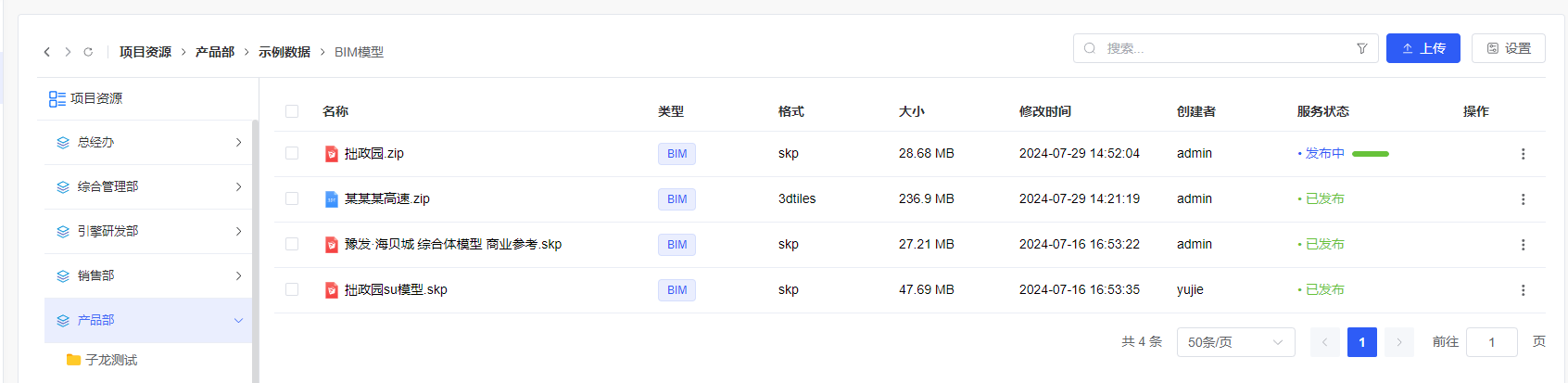Toggle the select-all checkbox in table header

point(292,111)
